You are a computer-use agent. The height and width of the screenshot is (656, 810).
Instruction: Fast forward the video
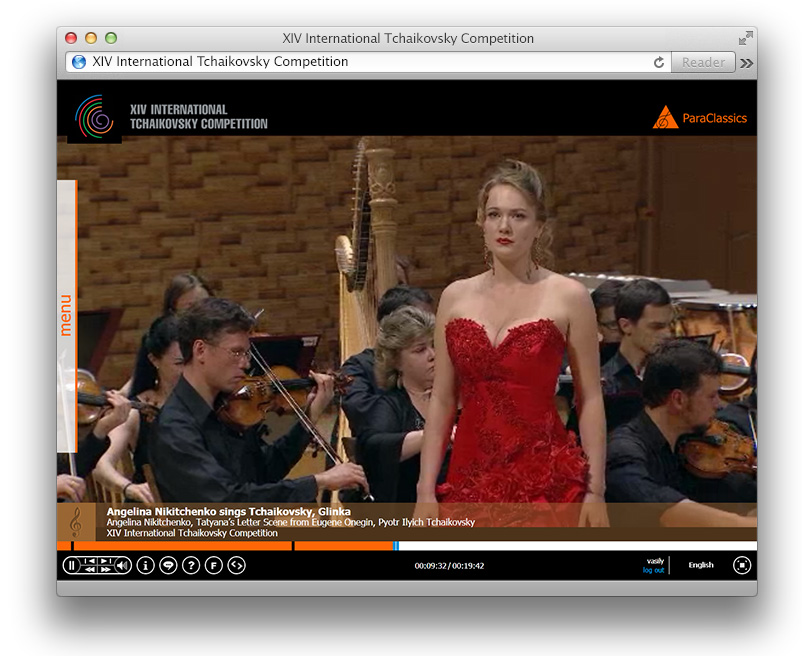pos(105,570)
